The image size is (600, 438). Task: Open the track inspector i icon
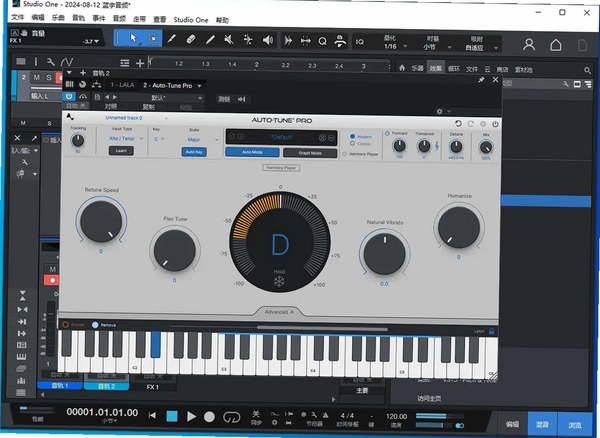point(36,62)
